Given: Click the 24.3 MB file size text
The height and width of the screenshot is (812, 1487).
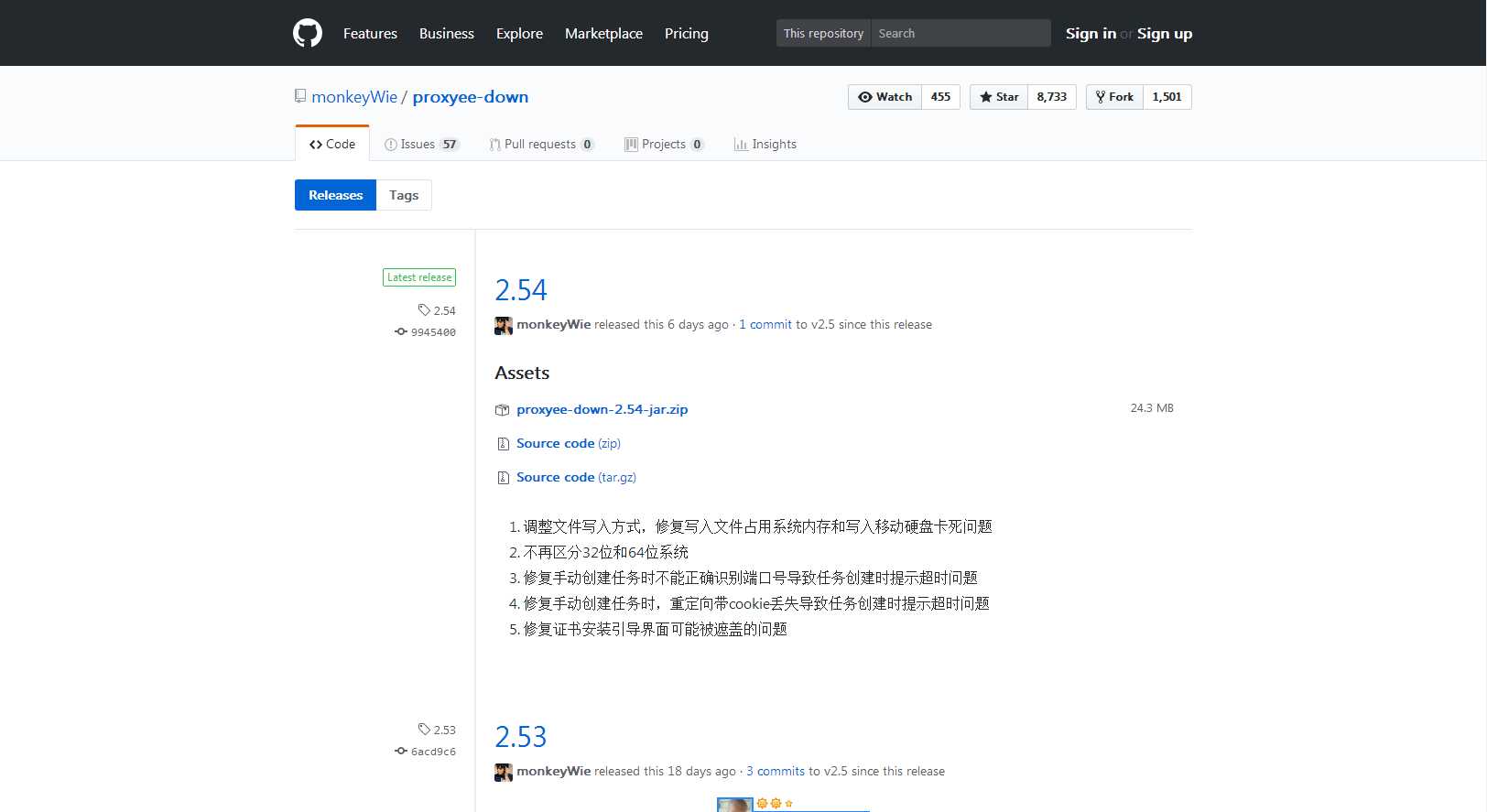Looking at the screenshot, I should pos(1152,408).
